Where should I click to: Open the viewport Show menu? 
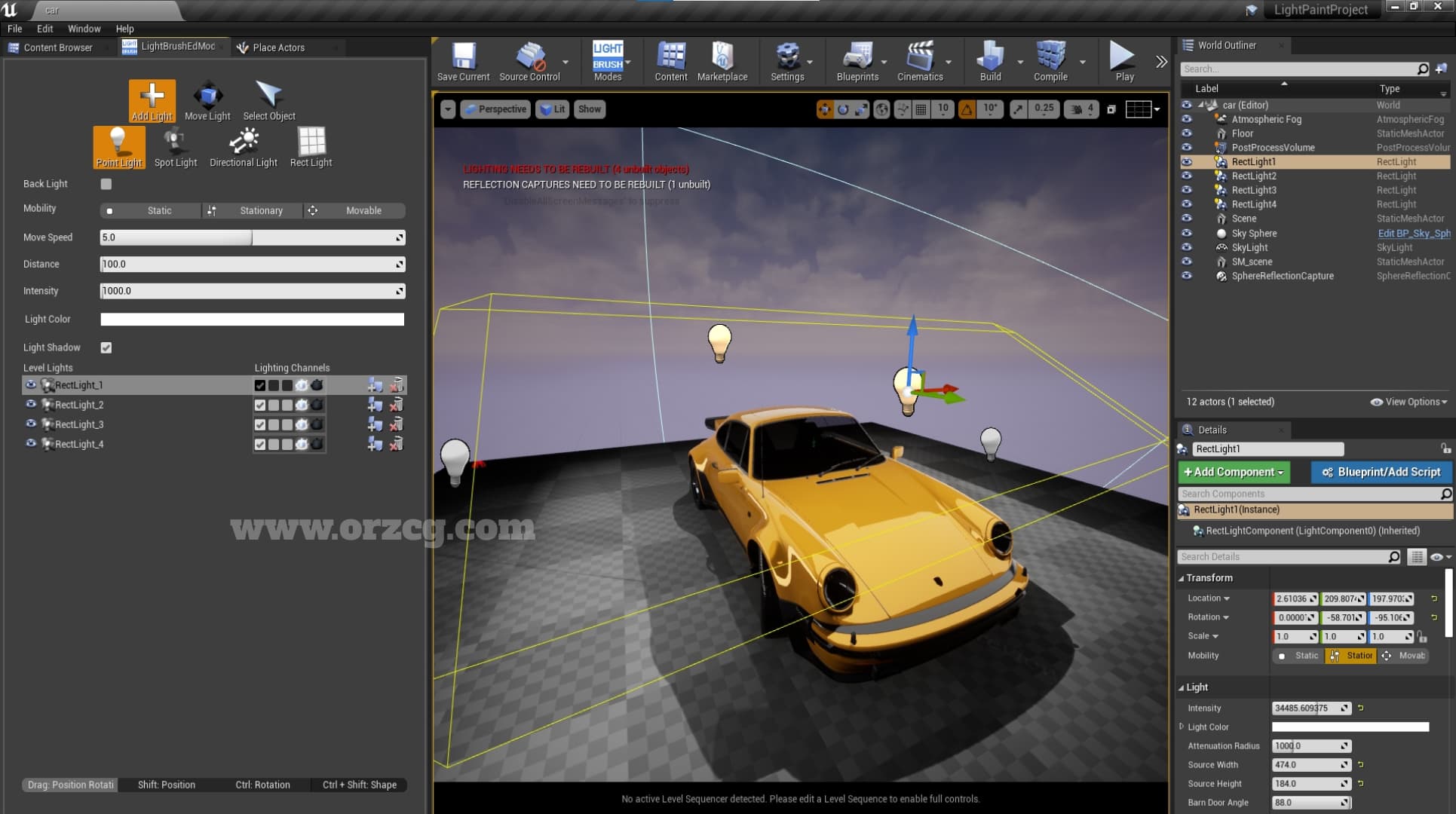pos(590,109)
